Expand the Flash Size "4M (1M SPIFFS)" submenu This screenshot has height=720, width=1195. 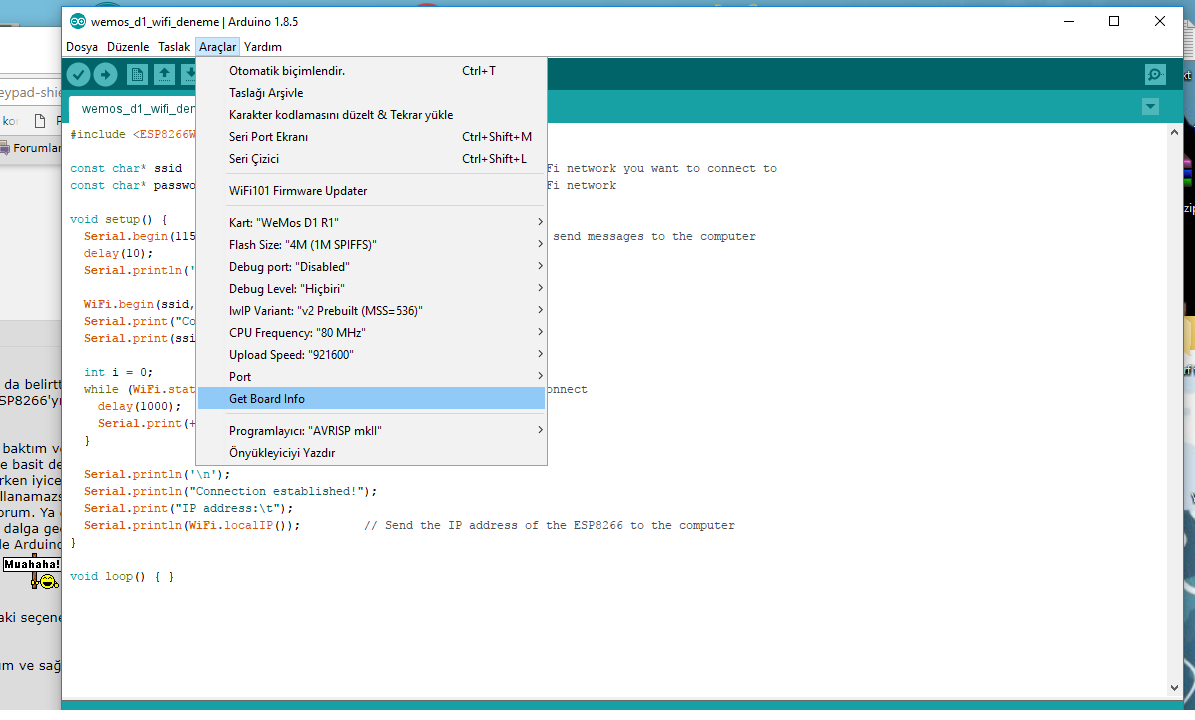[x=371, y=245]
